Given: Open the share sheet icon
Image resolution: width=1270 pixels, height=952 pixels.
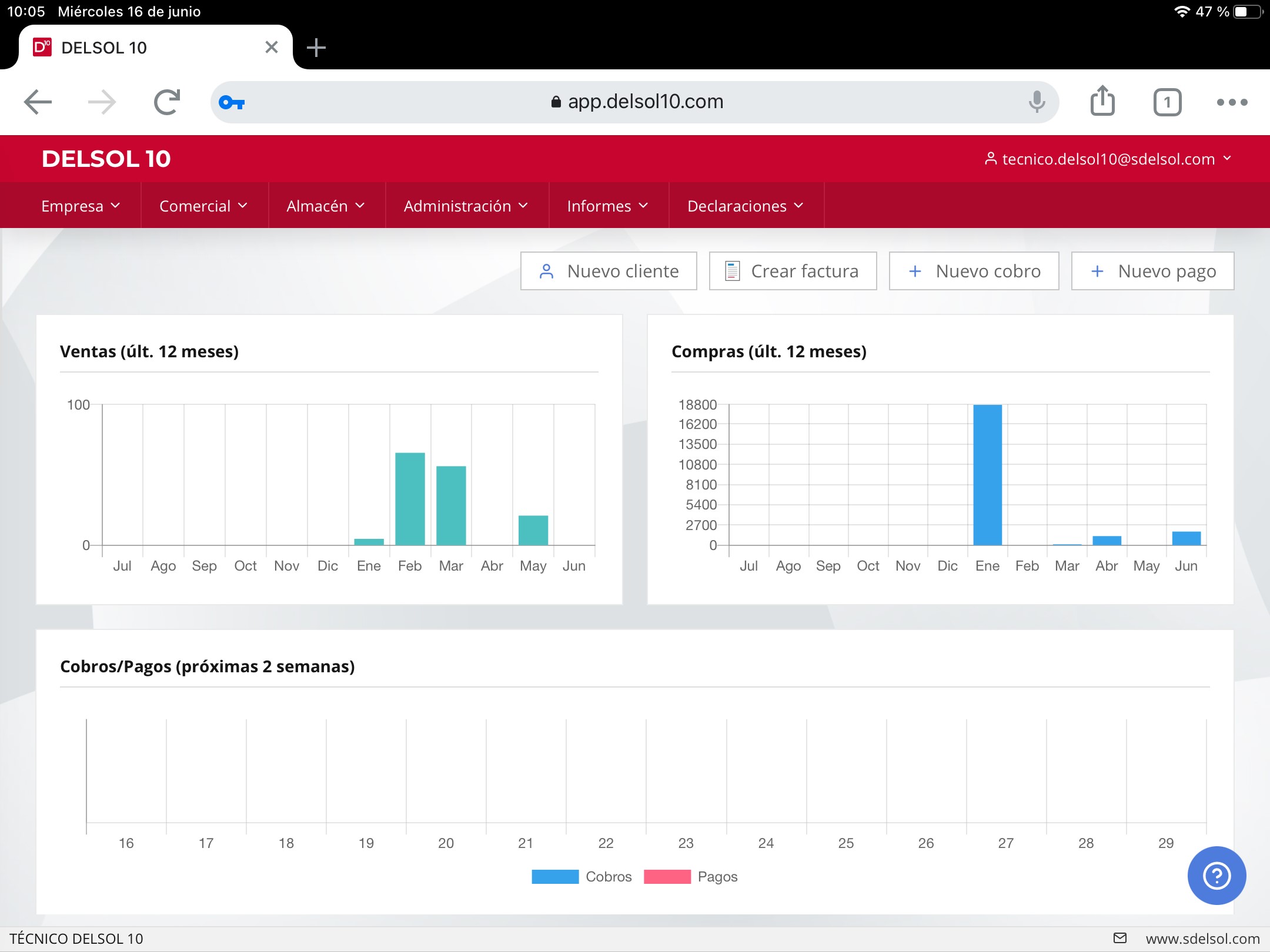Looking at the screenshot, I should click(x=1102, y=102).
